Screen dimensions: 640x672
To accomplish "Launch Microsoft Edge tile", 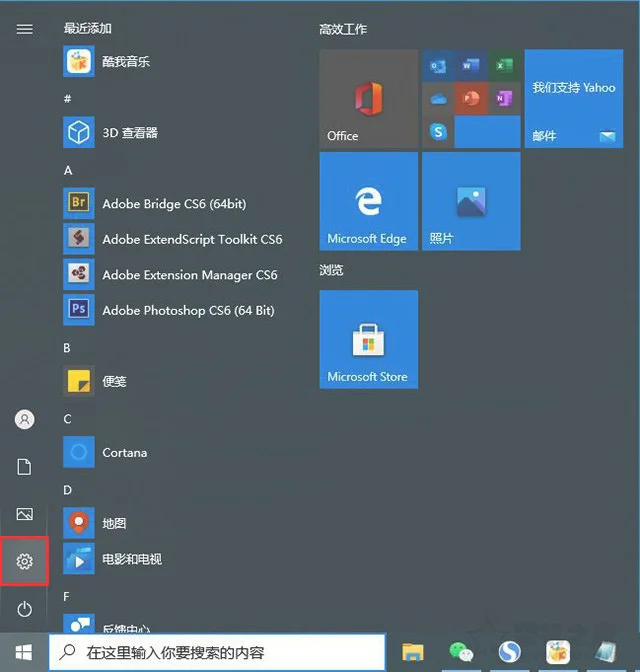I will pyautogui.click(x=369, y=201).
